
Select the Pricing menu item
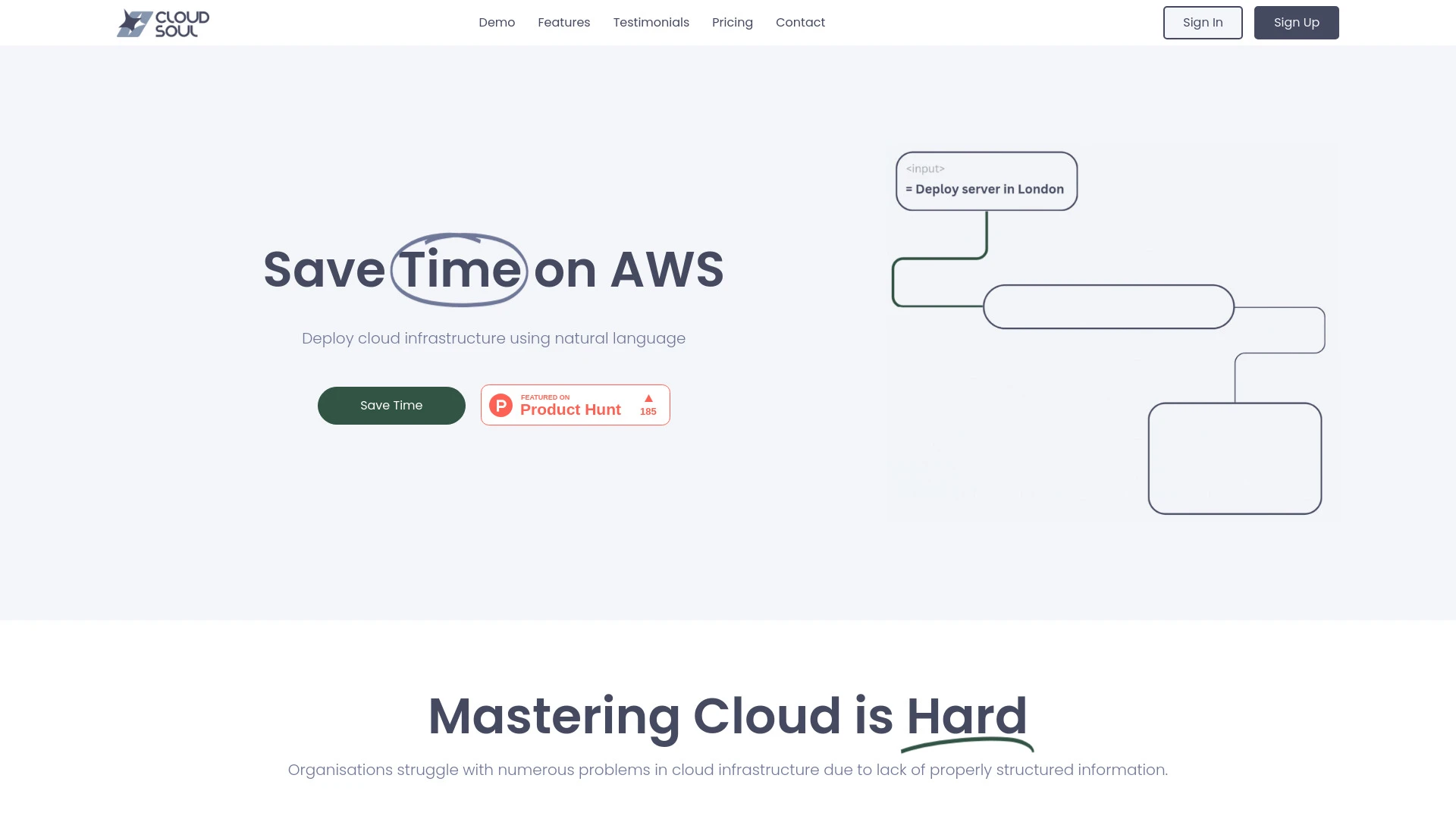click(x=732, y=22)
